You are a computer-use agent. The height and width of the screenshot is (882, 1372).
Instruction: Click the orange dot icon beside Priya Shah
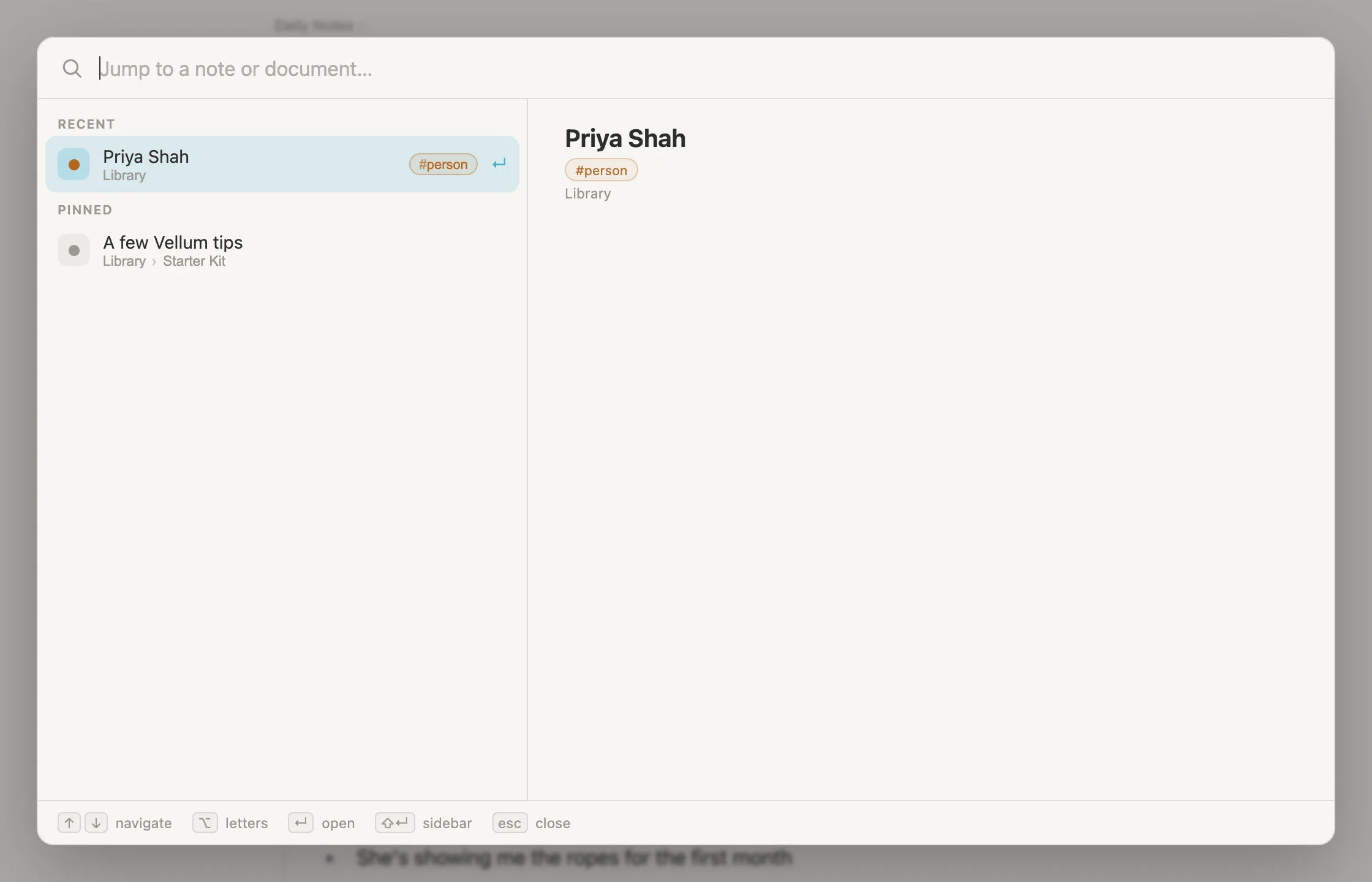coord(73,164)
